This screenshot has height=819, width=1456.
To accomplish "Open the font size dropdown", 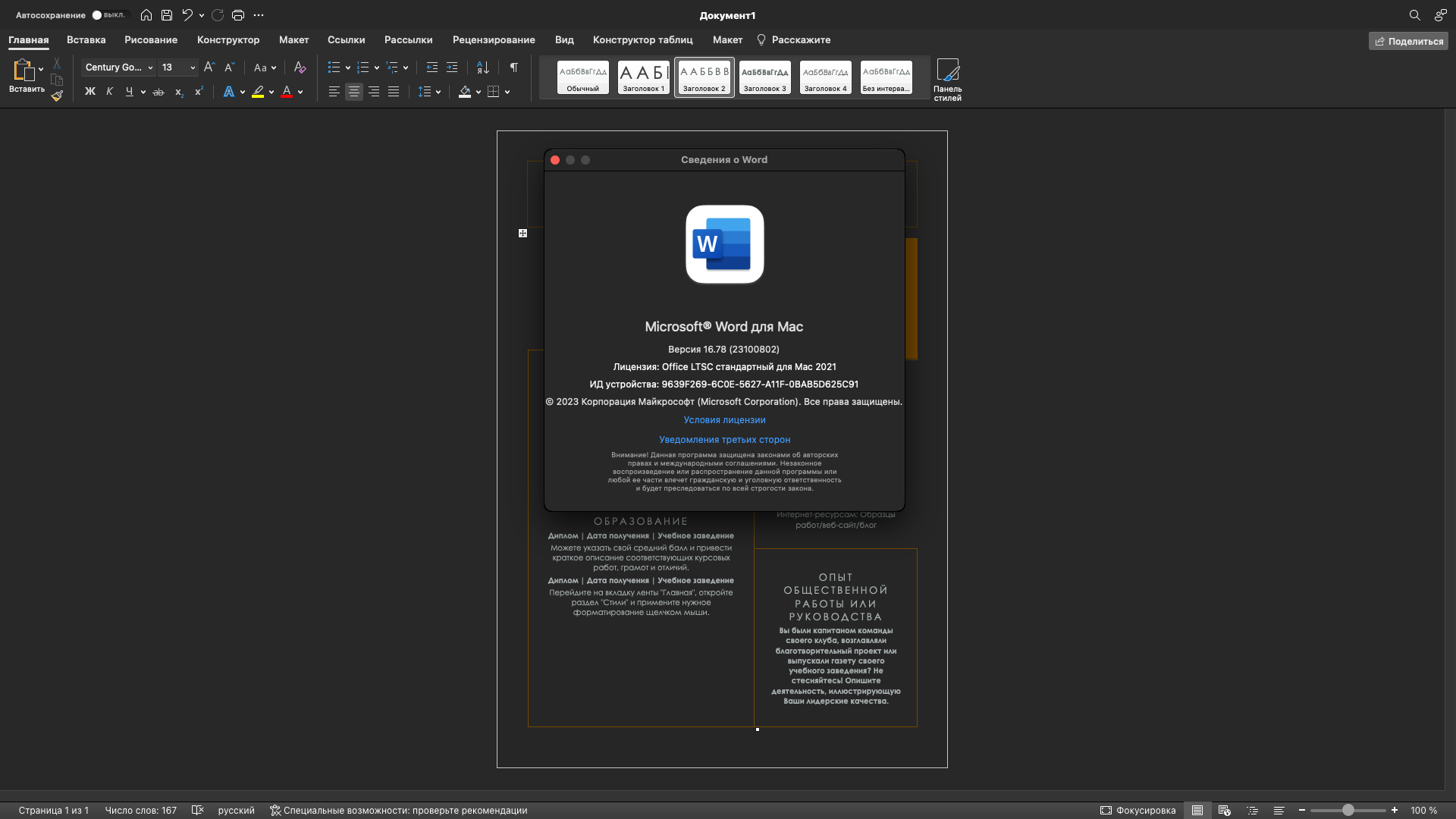I will coord(193,67).
